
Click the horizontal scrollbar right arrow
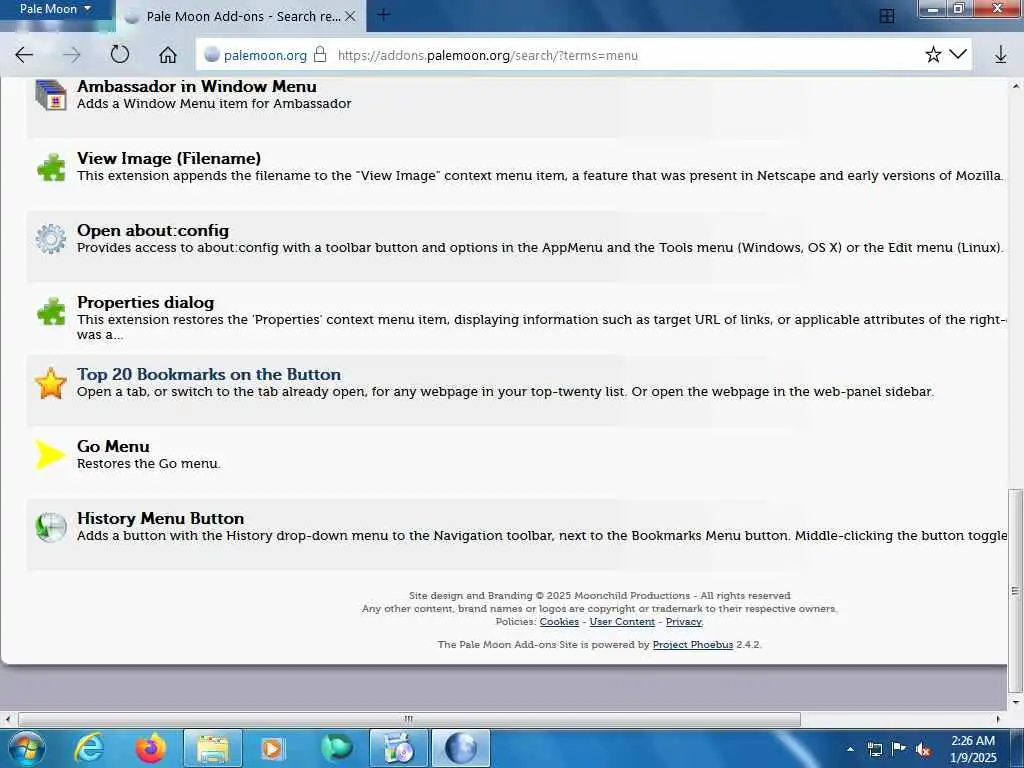coord(998,720)
